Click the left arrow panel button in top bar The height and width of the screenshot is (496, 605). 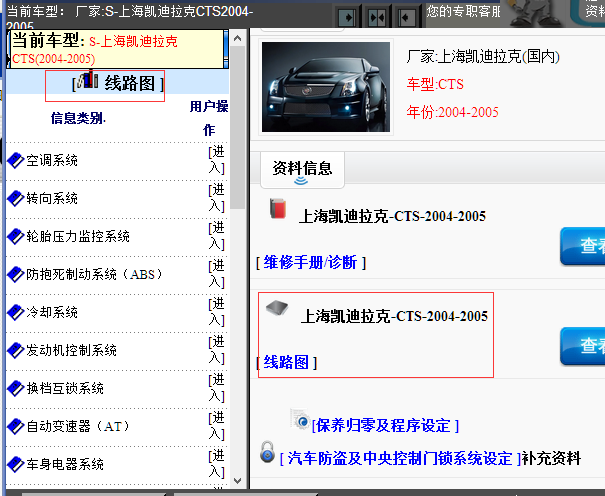point(406,17)
